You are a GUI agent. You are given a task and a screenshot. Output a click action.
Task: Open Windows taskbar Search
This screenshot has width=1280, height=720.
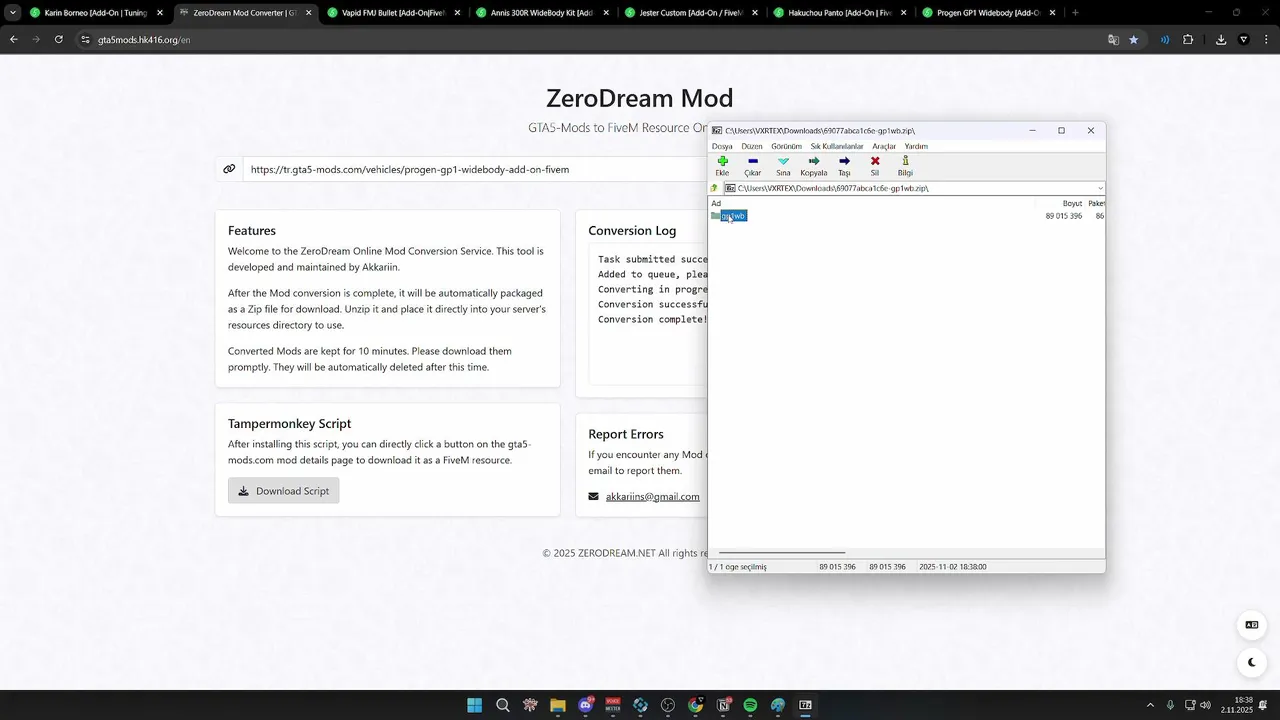coord(503,705)
